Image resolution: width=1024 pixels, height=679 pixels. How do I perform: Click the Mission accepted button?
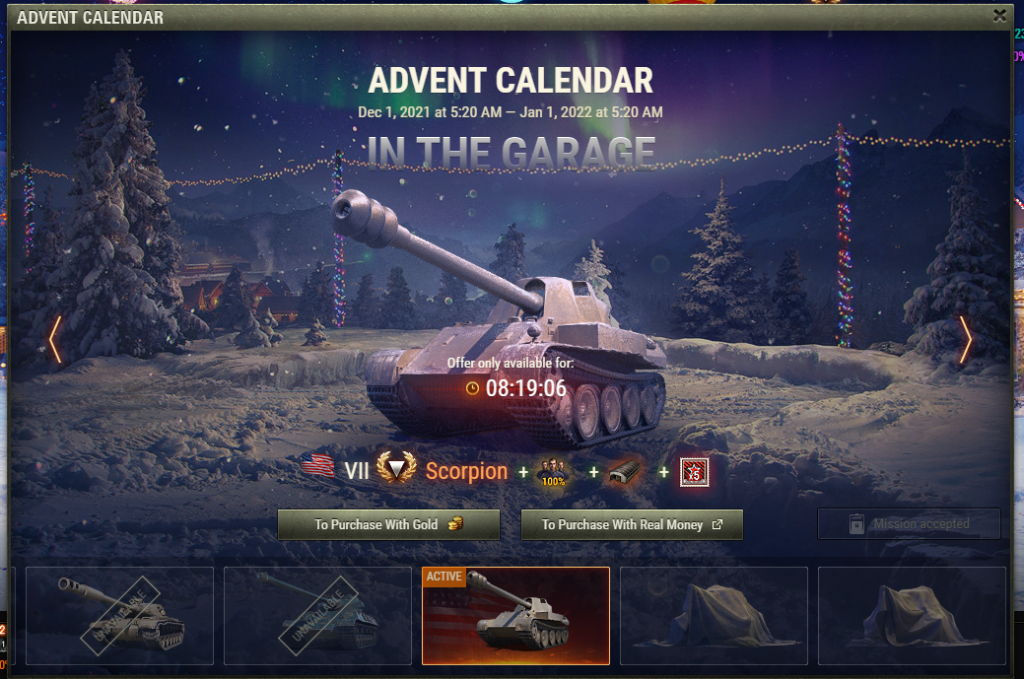(908, 524)
